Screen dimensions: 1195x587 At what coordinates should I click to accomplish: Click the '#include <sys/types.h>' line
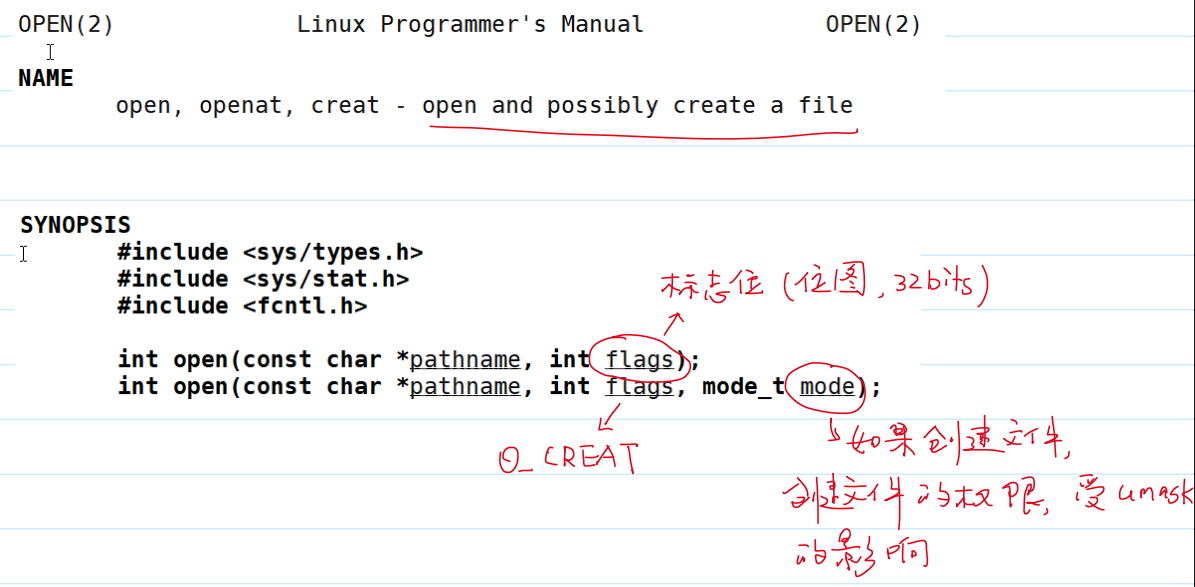(x=271, y=252)
